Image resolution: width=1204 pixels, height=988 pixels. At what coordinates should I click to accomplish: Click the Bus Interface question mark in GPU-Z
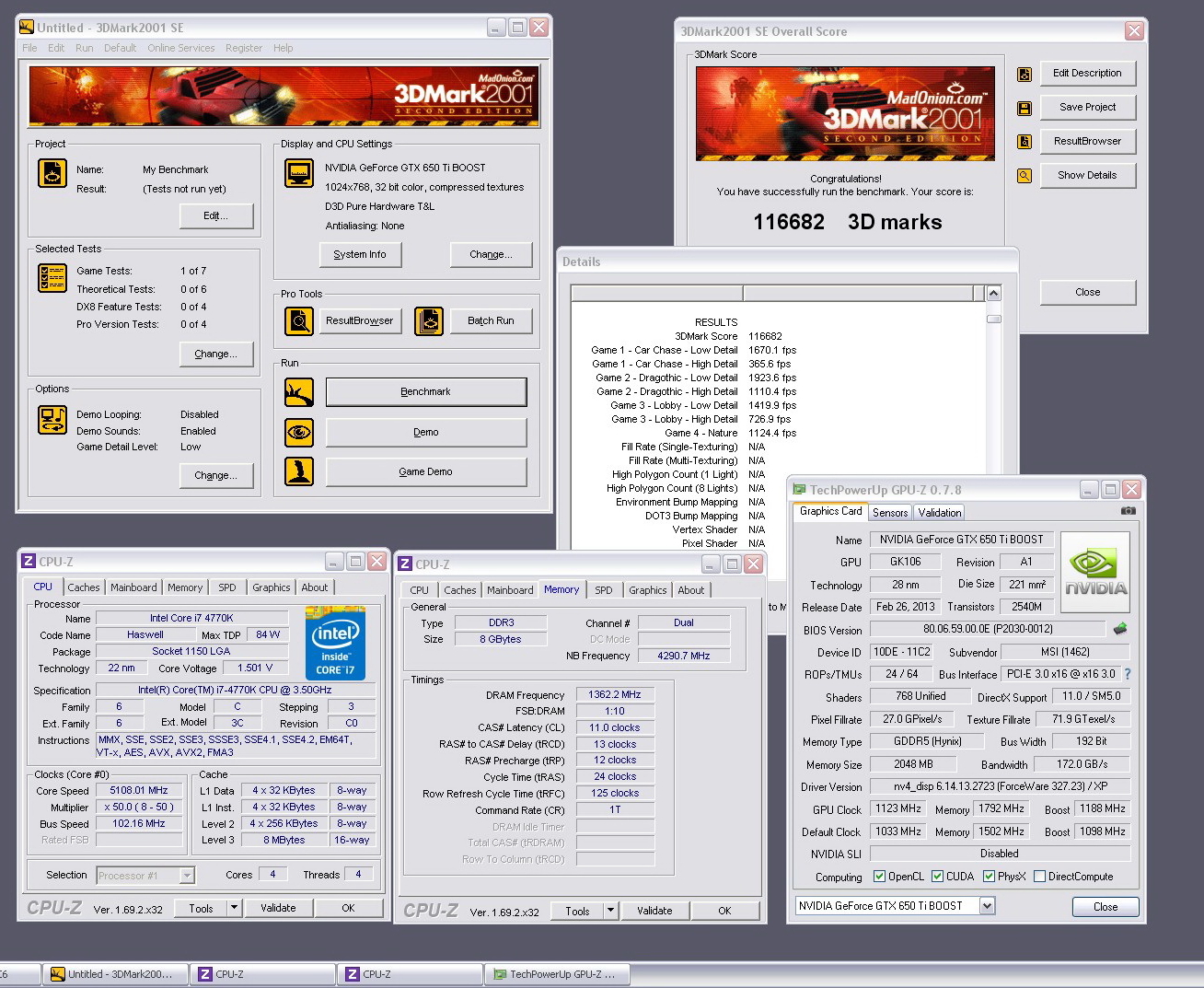tap(1128, 674)
